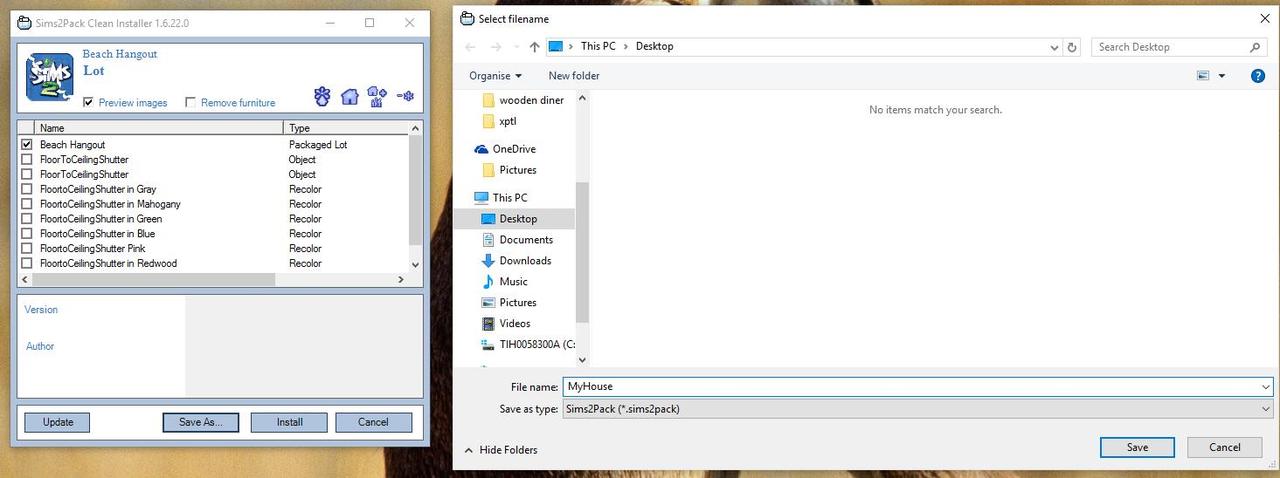
Task: Click the paw print pets icon
Action: [x=322, y=96]
